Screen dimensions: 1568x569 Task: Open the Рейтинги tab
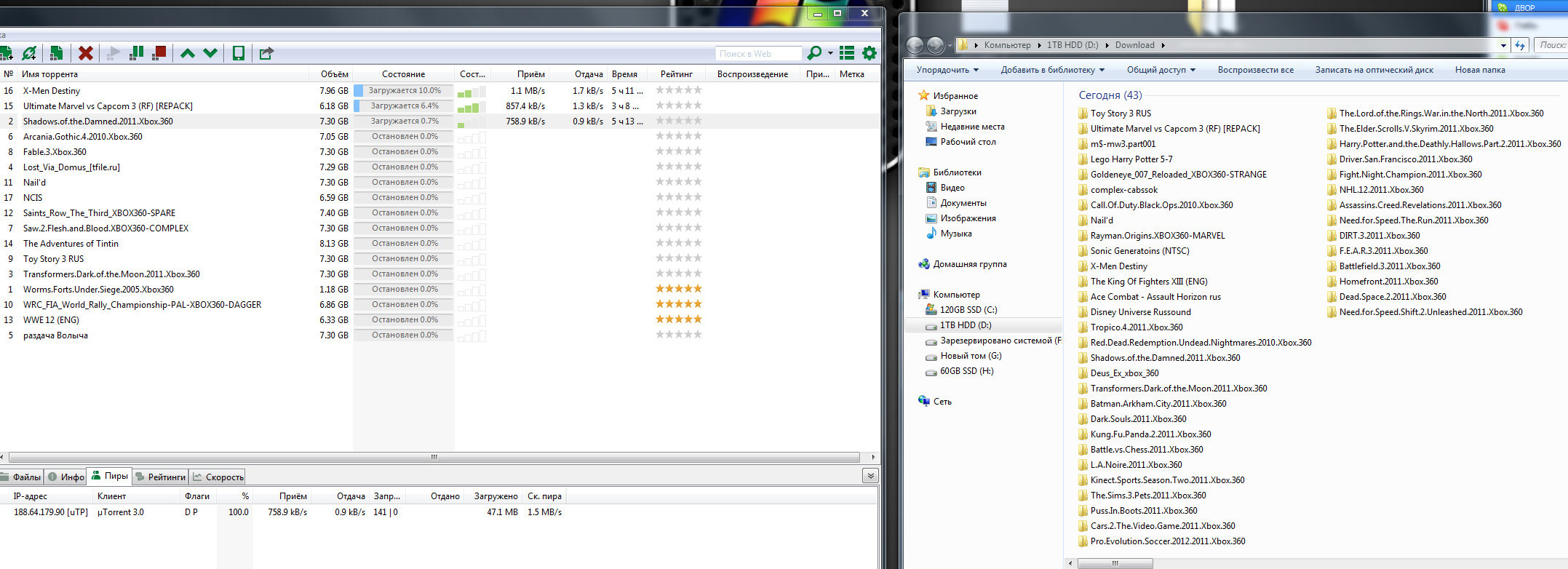(x=161, y=477)
